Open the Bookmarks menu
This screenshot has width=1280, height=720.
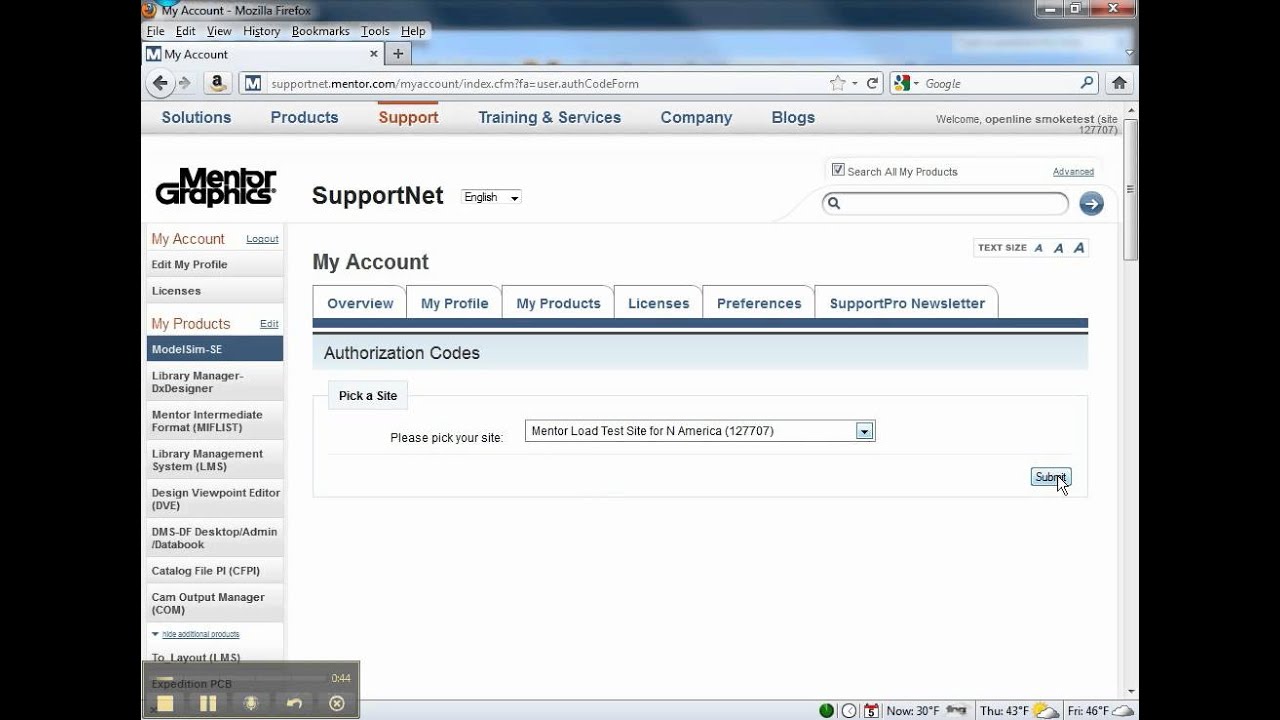[321, 31]
